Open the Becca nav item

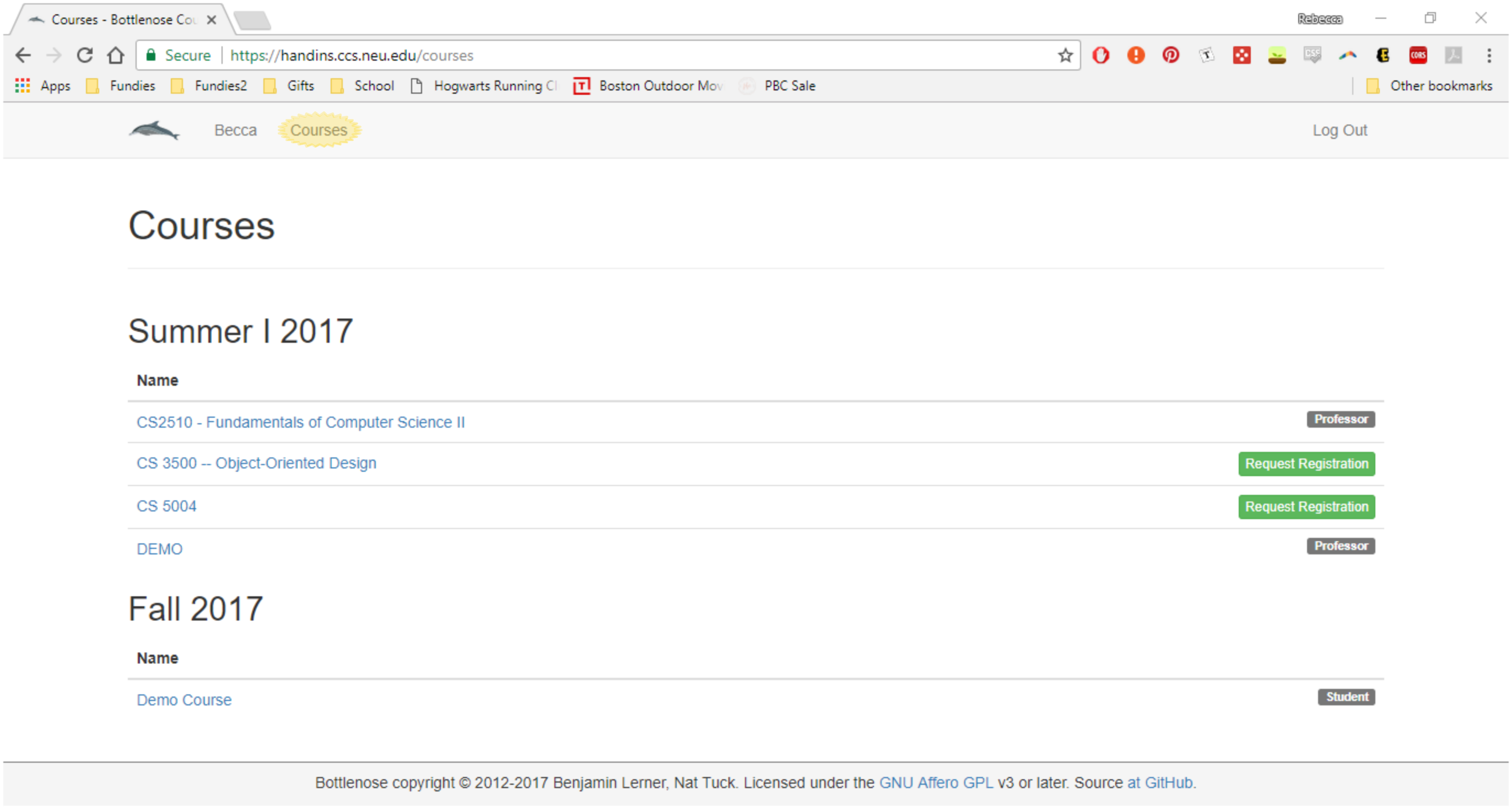(235, 130)
